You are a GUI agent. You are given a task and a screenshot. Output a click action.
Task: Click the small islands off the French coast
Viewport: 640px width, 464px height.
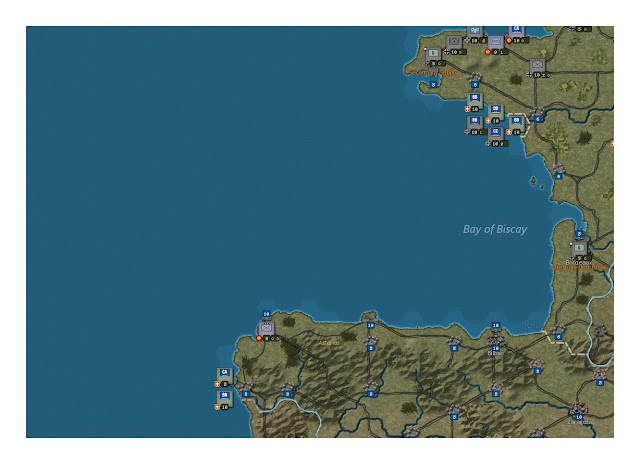(x=536, y=182)
